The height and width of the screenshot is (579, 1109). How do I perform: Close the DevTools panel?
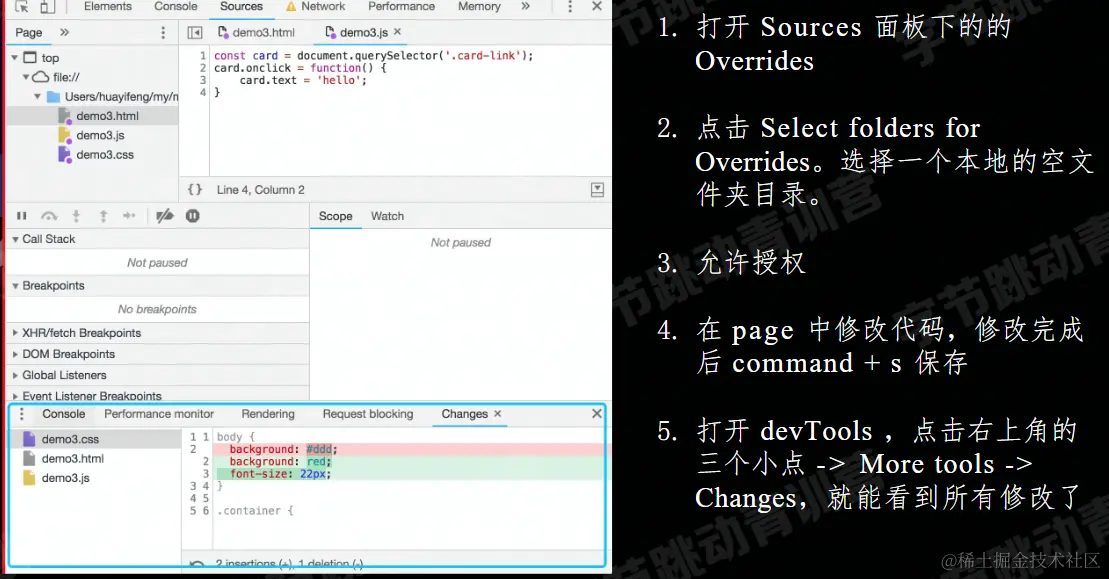click(597, 6)
